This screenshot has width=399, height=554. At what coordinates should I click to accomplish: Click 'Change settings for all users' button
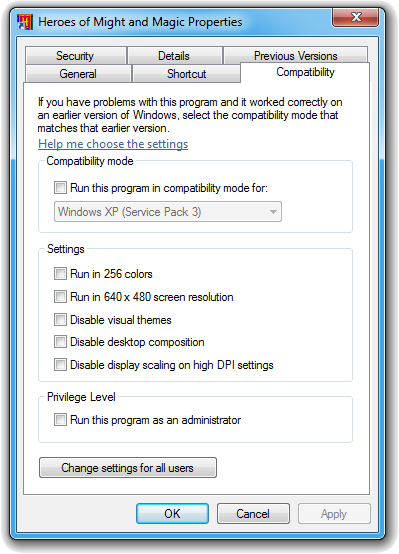coord(128,467)
